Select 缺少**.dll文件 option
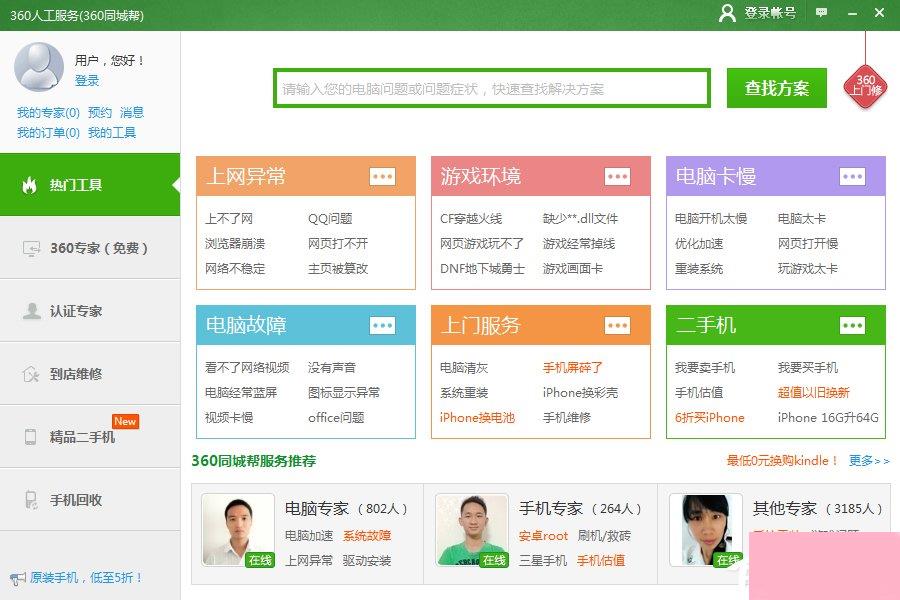 pos(580,219)
